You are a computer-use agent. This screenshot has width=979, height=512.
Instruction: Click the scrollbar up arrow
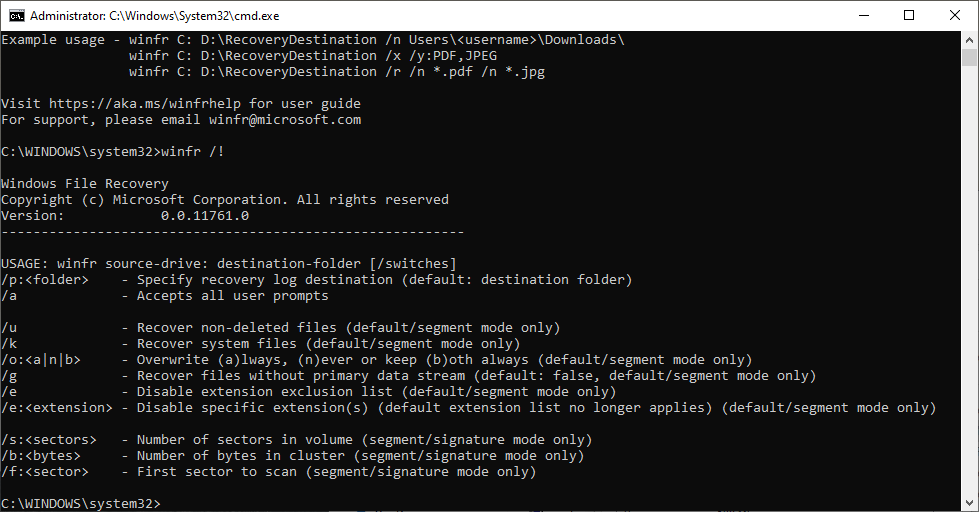970,39
